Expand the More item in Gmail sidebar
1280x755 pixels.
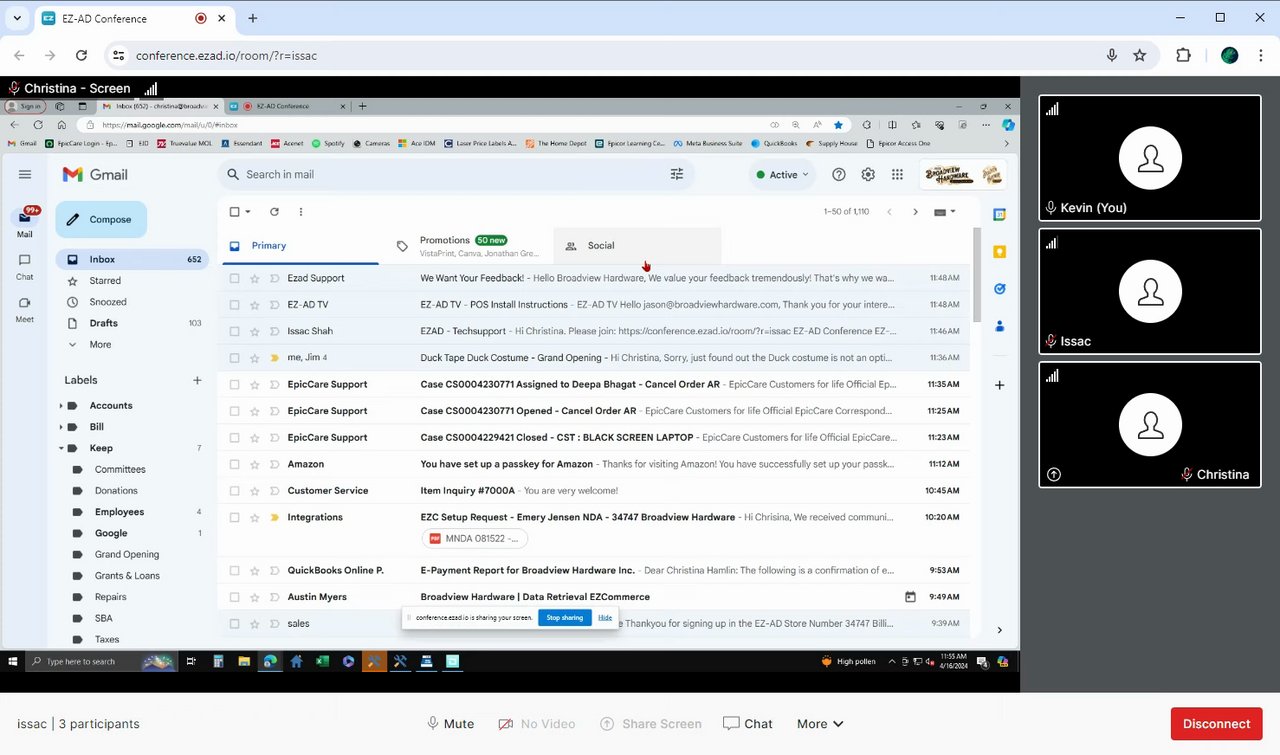click(100, 344)
